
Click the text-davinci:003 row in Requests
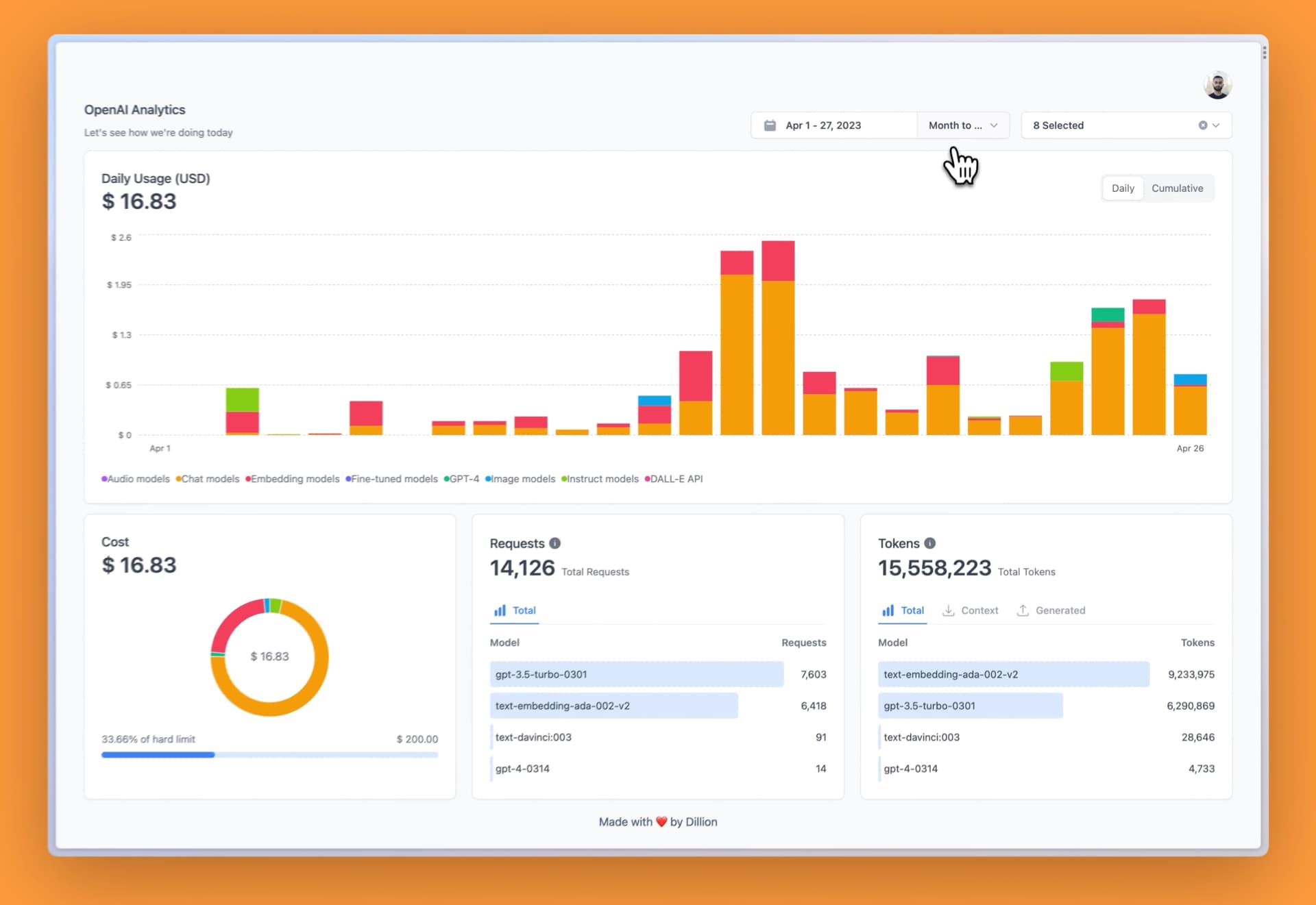(x=658, y=737)
